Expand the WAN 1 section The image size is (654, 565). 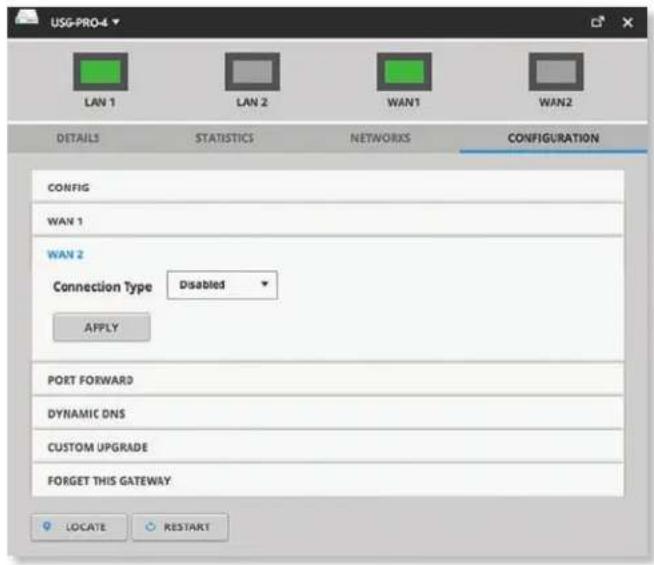(x=328, y=221)
